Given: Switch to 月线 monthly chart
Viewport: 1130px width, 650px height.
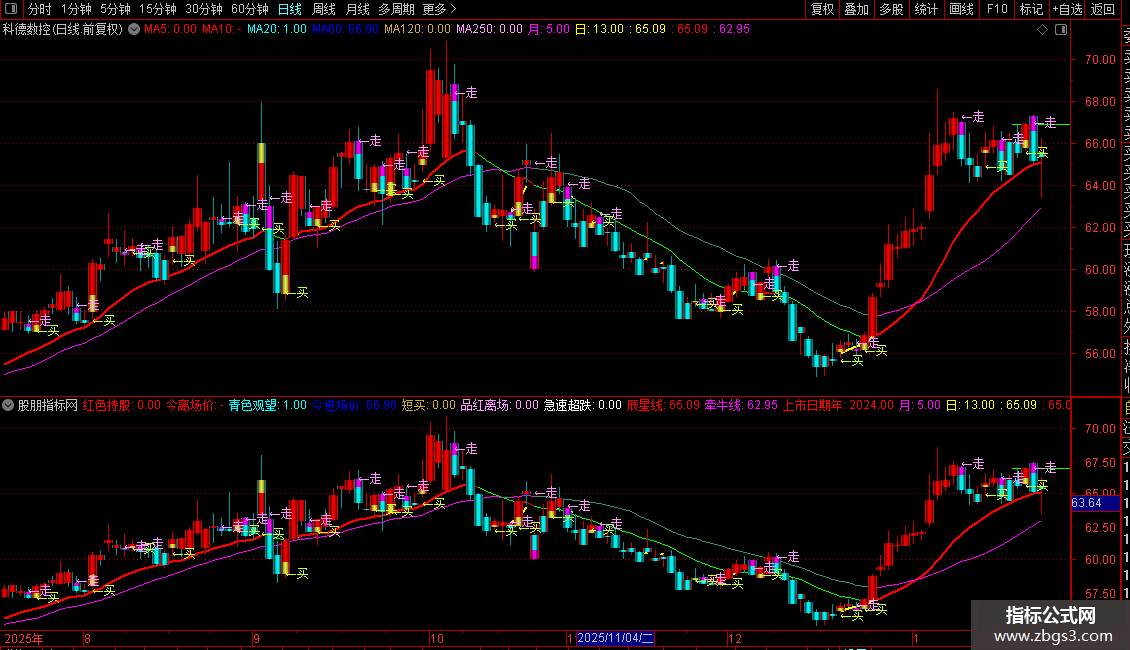Looking at the screenshot, I should pos(357,9).
